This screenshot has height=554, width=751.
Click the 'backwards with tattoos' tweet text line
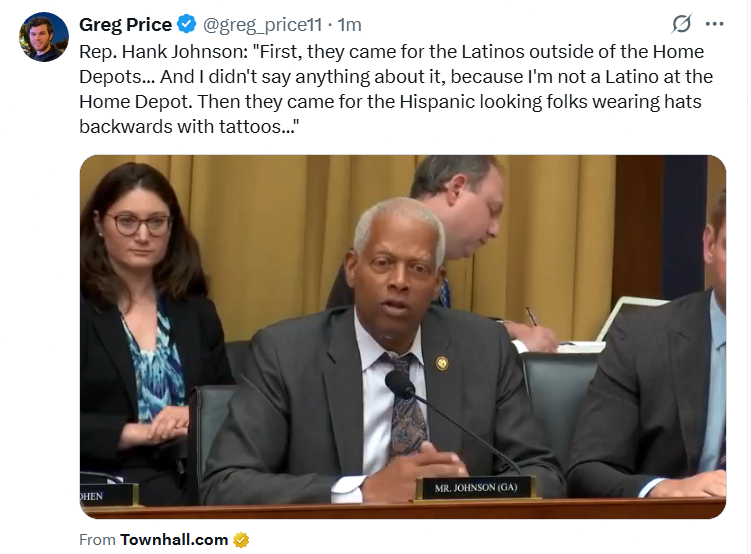click(x=189, y=127)
